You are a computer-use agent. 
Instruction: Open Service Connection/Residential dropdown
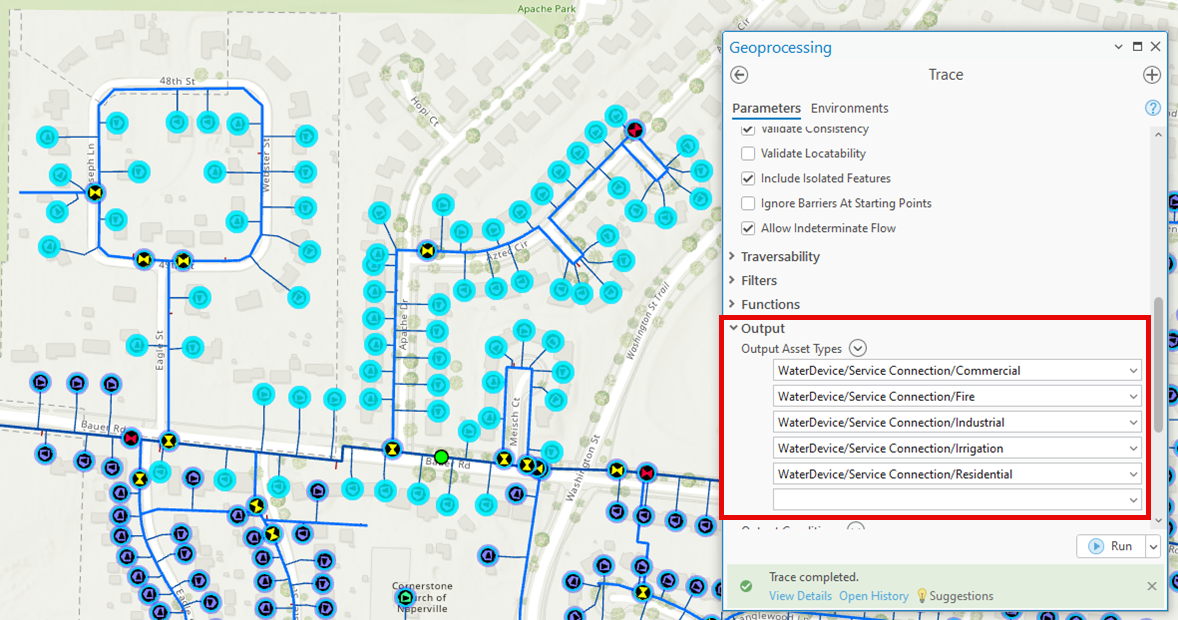tap(1133, 474)
